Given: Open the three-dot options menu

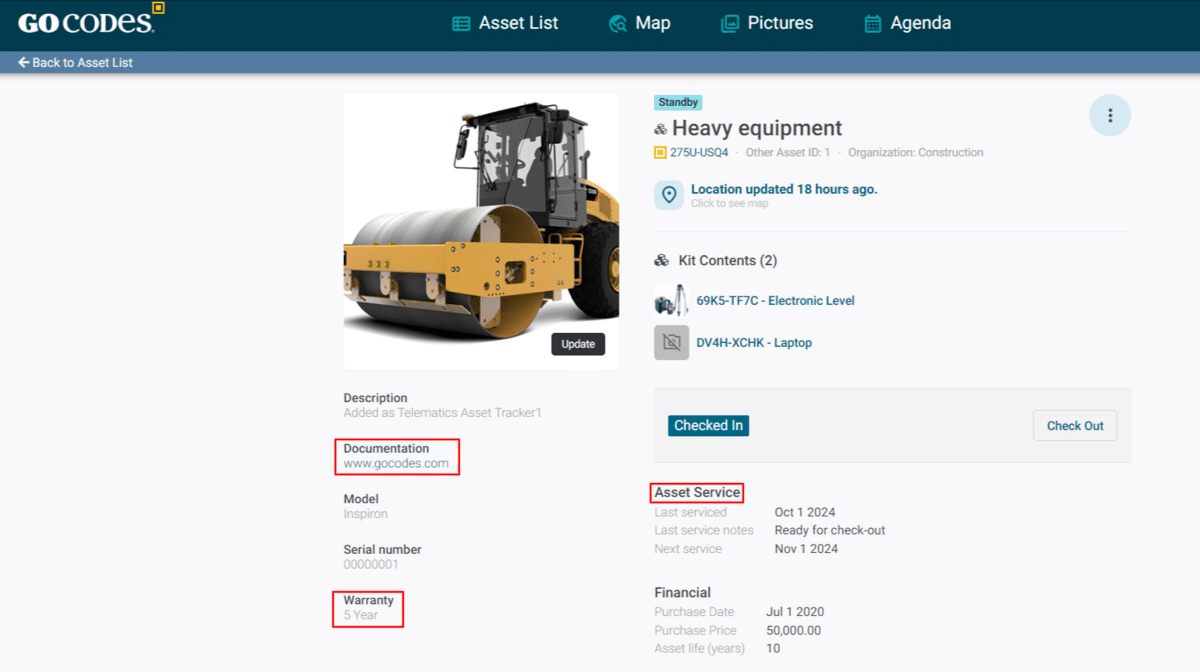Looking at the screenshot, I should pyautogui.click(x=1110, y=116).
